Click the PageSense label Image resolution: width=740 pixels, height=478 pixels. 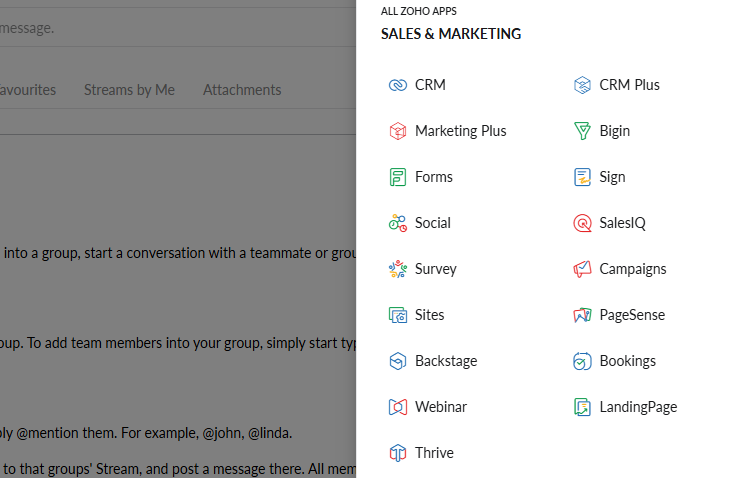632,315
